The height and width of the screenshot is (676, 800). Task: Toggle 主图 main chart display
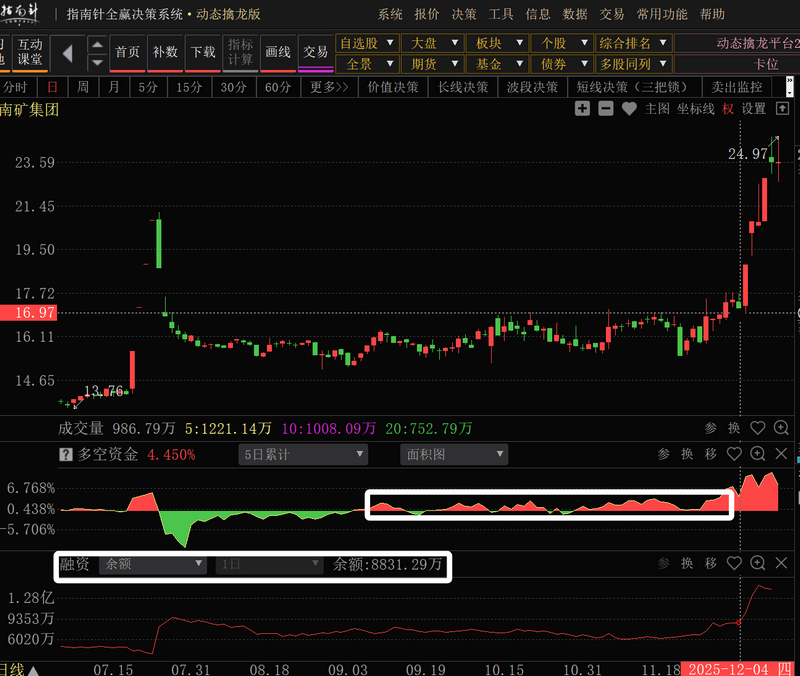pyautogui.click(x=660, y=108)
